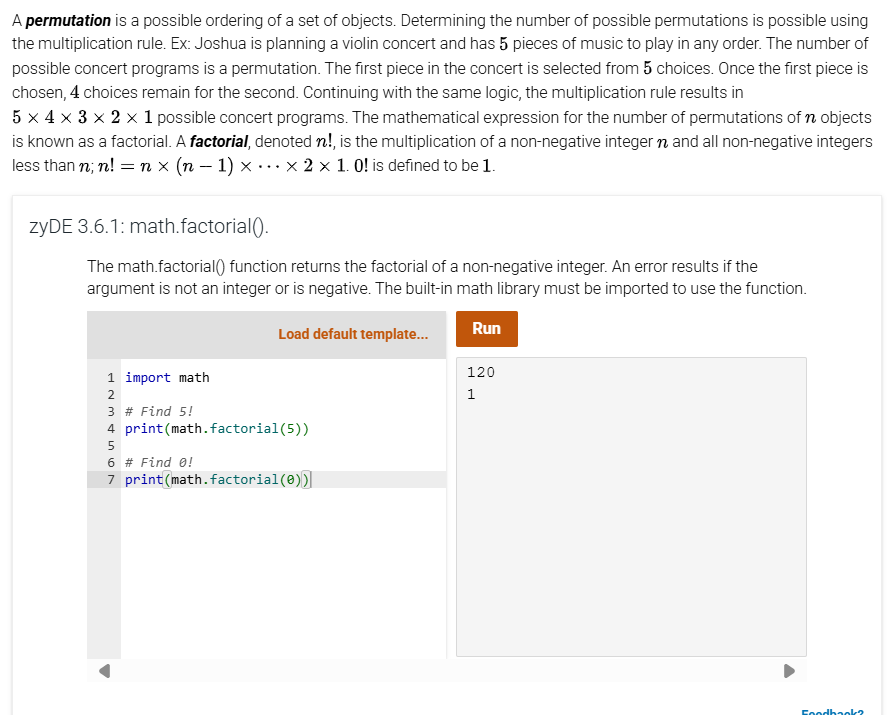Screen dimensions: 889x715
Task: Click the orange Run button
Action: [x=486, y=328]
